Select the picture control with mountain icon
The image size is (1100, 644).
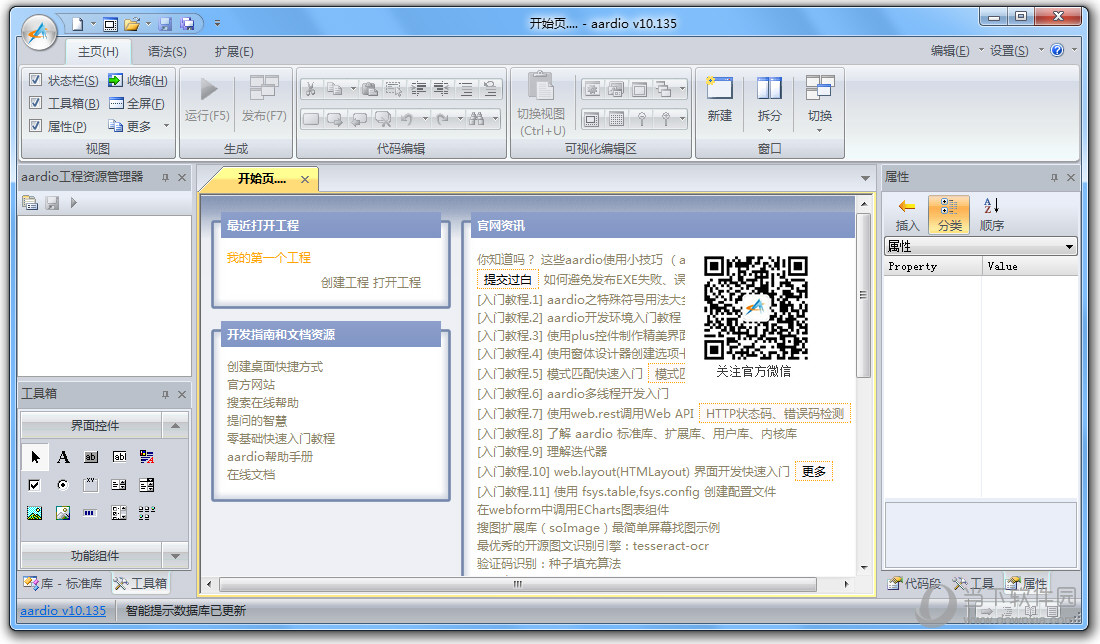pyautogui.click(x=34, y=514)
